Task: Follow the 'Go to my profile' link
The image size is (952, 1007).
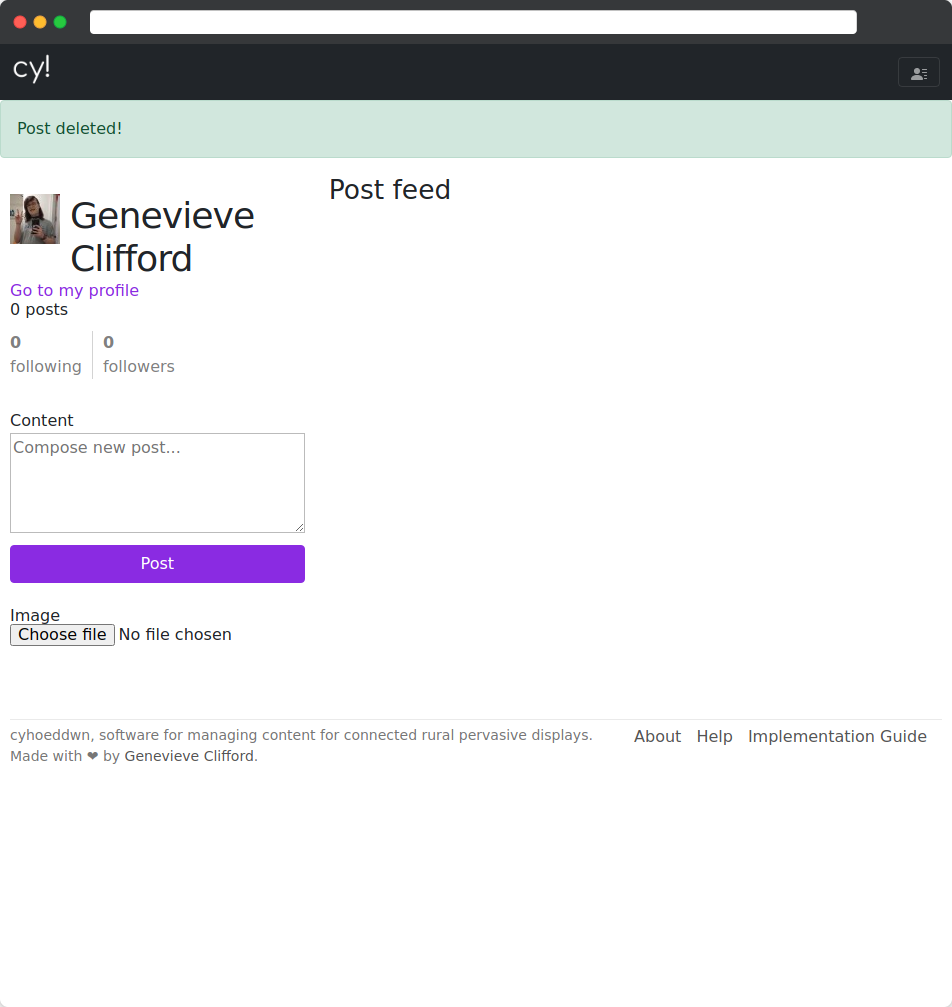Action: (x=75, y=290)
